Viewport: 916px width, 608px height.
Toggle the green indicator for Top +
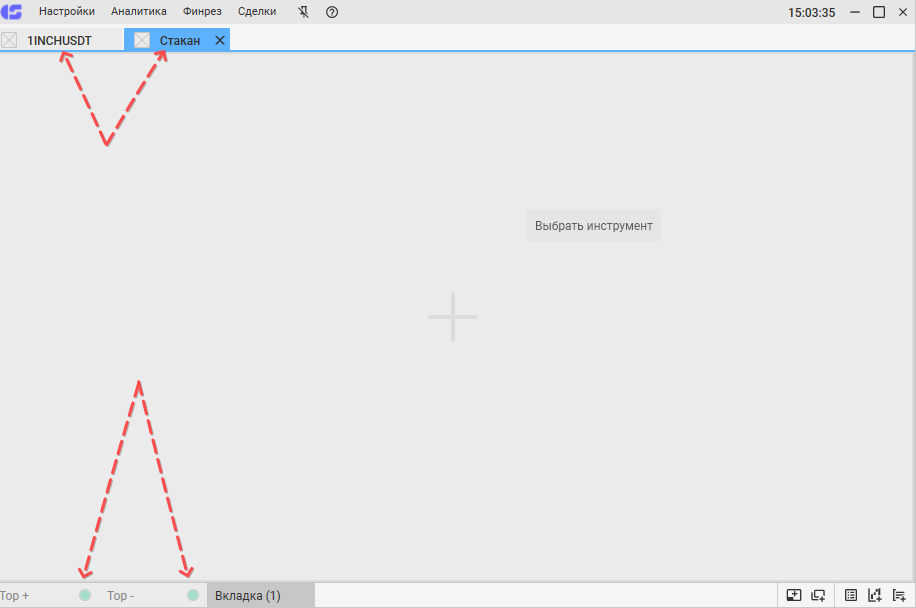(x=85, y=595)
